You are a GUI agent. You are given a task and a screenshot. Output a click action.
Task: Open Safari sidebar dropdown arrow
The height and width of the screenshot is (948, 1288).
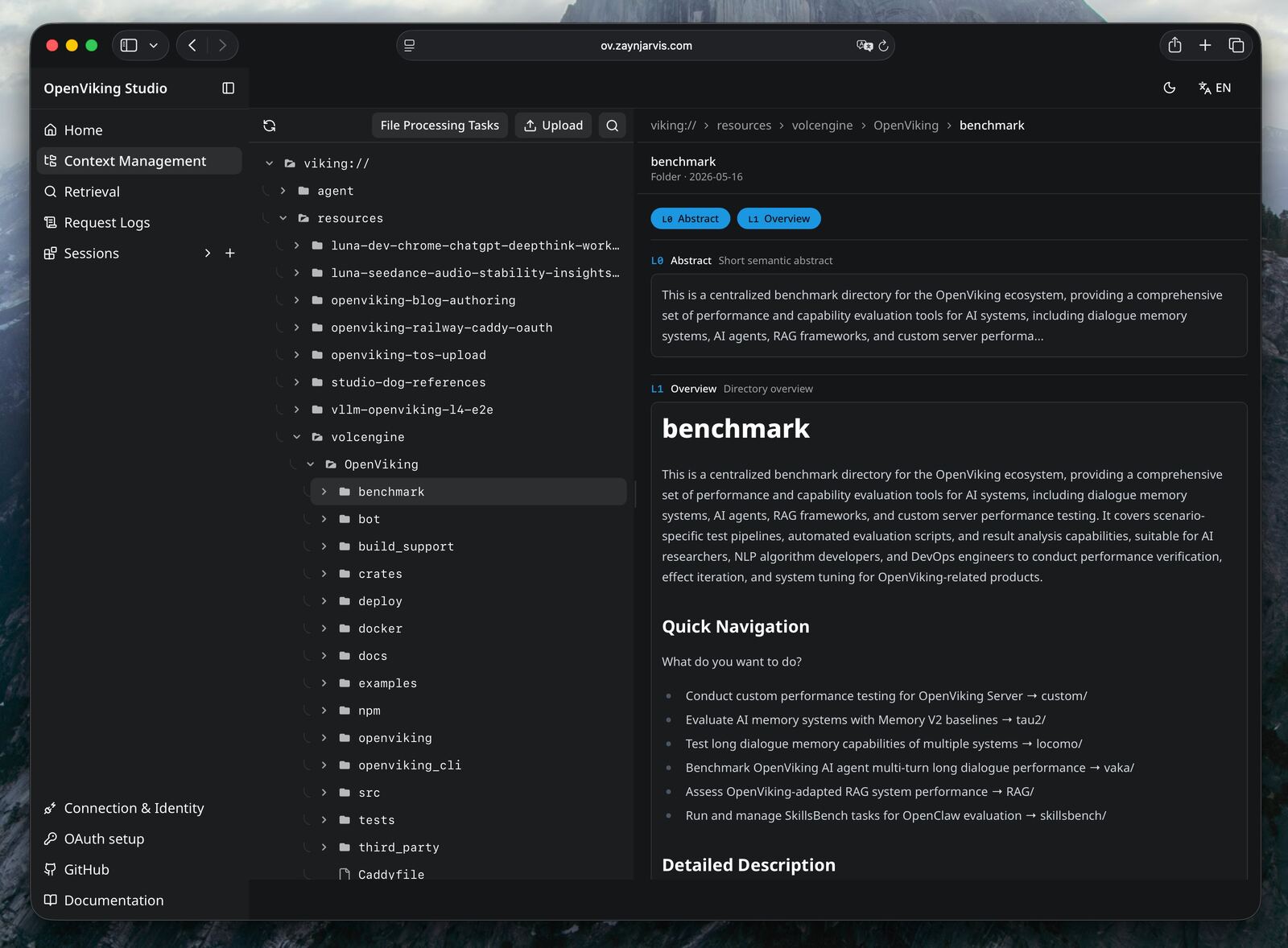click(x=154, y=46)
